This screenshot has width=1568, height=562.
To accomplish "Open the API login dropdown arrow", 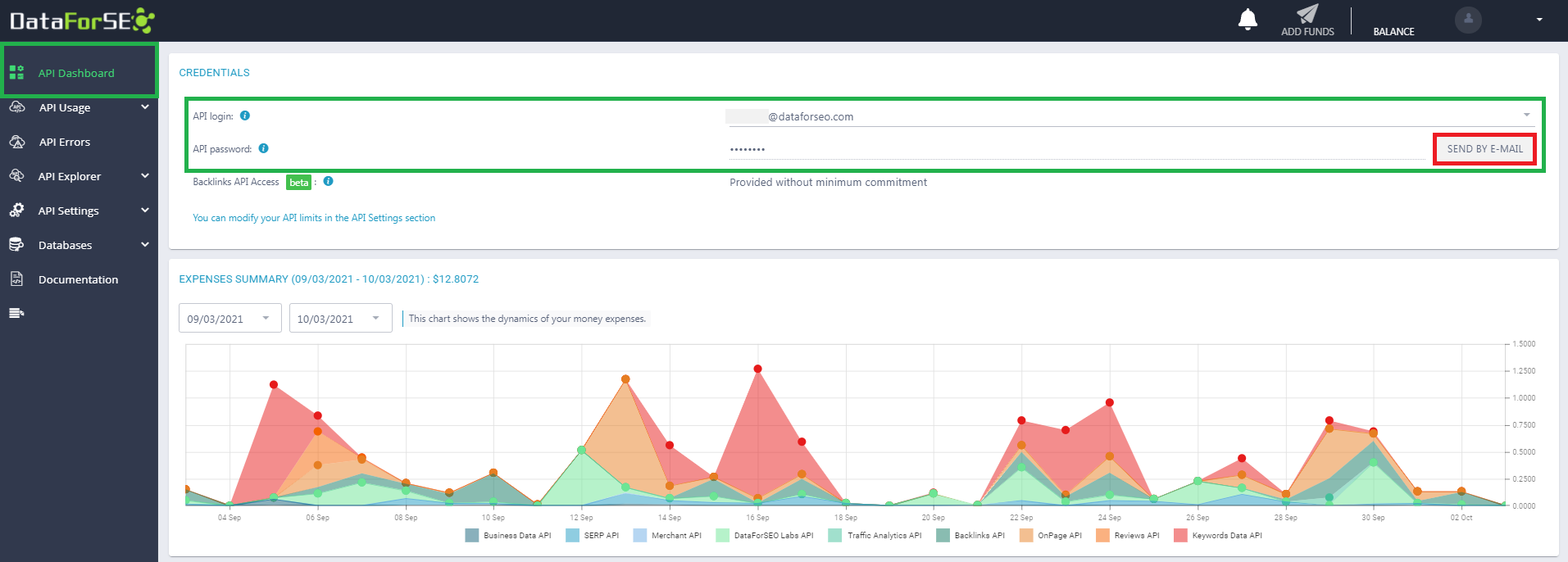I will (x=1527, y=115).
